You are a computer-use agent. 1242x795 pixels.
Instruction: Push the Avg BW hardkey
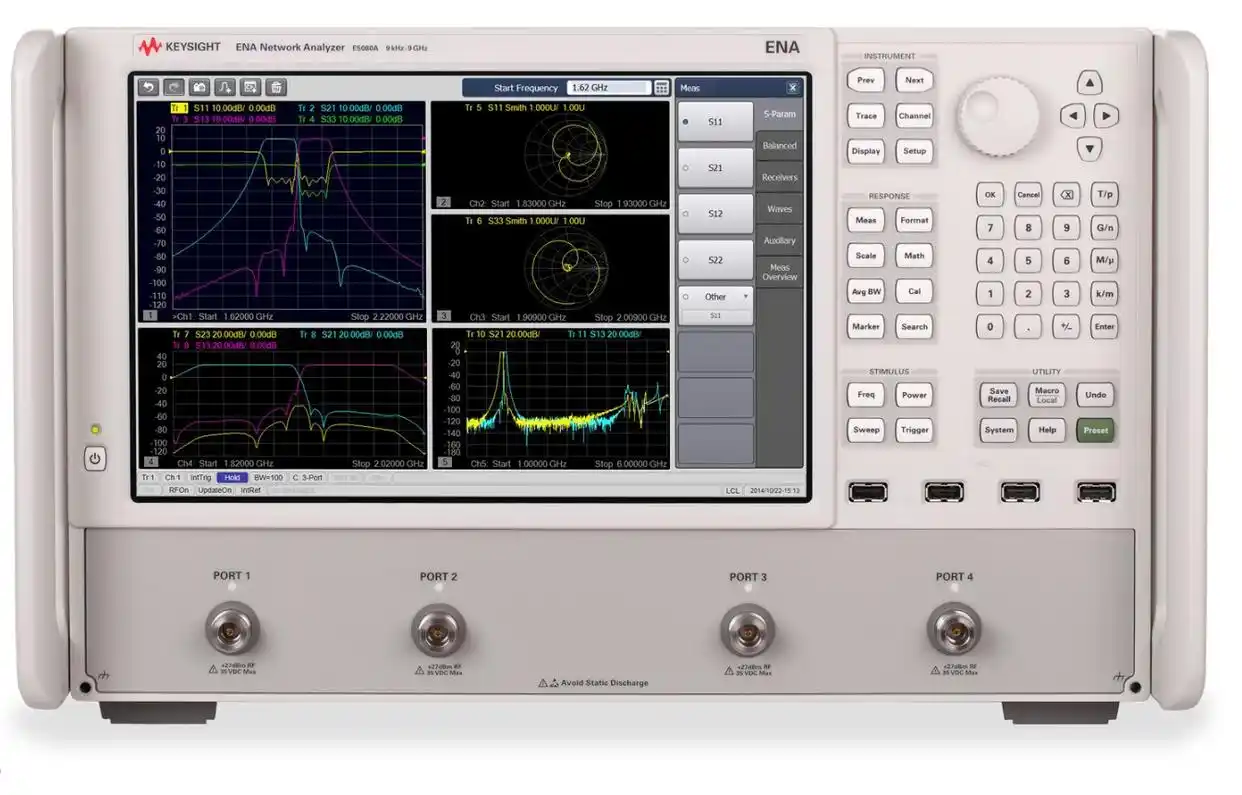tap(866, 292)
